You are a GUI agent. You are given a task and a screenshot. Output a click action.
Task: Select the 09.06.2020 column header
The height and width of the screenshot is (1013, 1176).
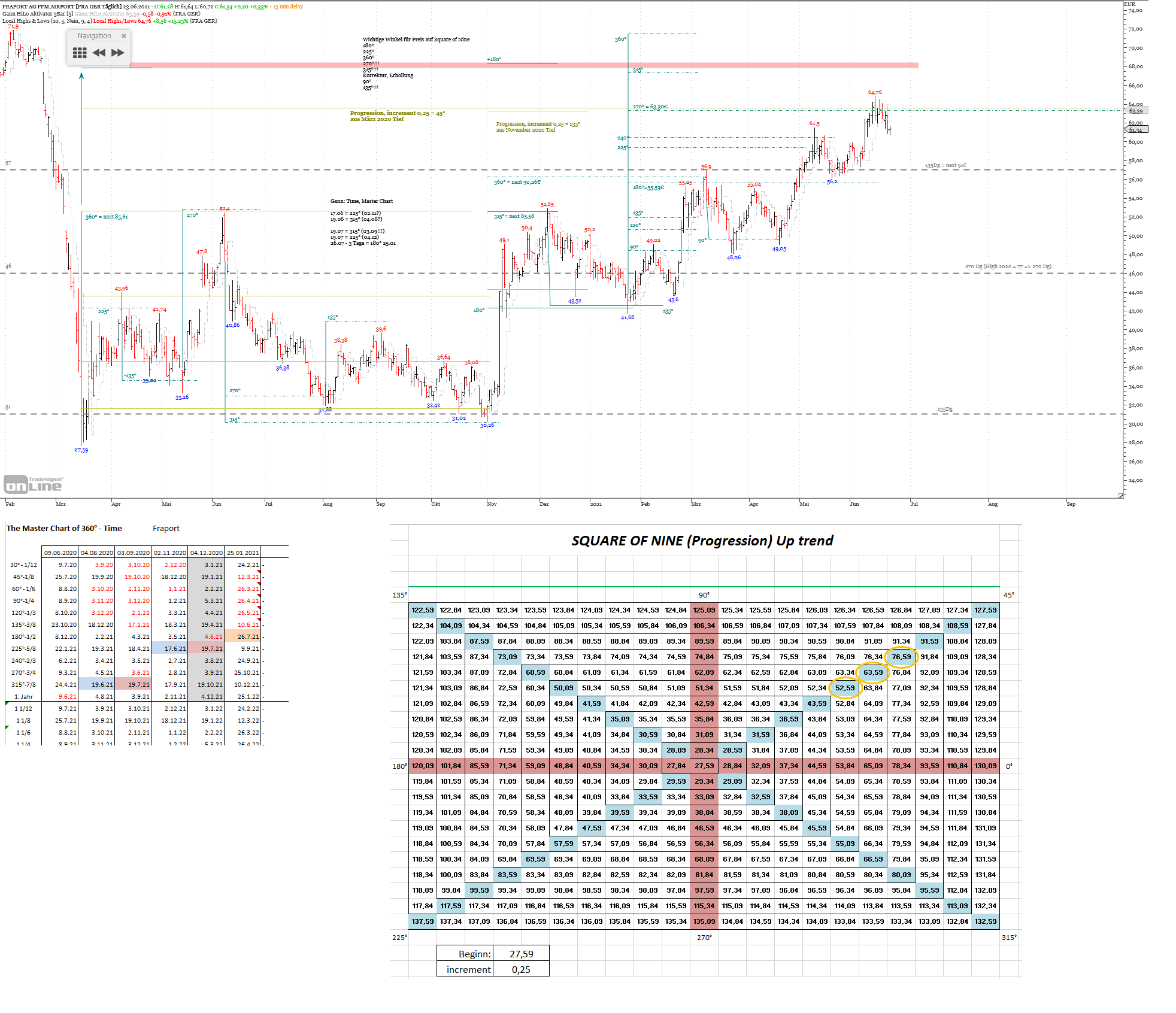60,553
